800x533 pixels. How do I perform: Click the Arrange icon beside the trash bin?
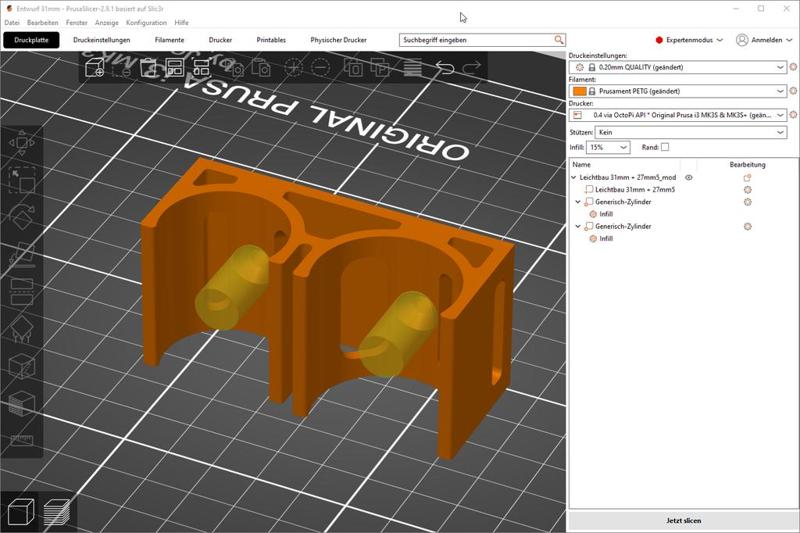tap(174, 68)
